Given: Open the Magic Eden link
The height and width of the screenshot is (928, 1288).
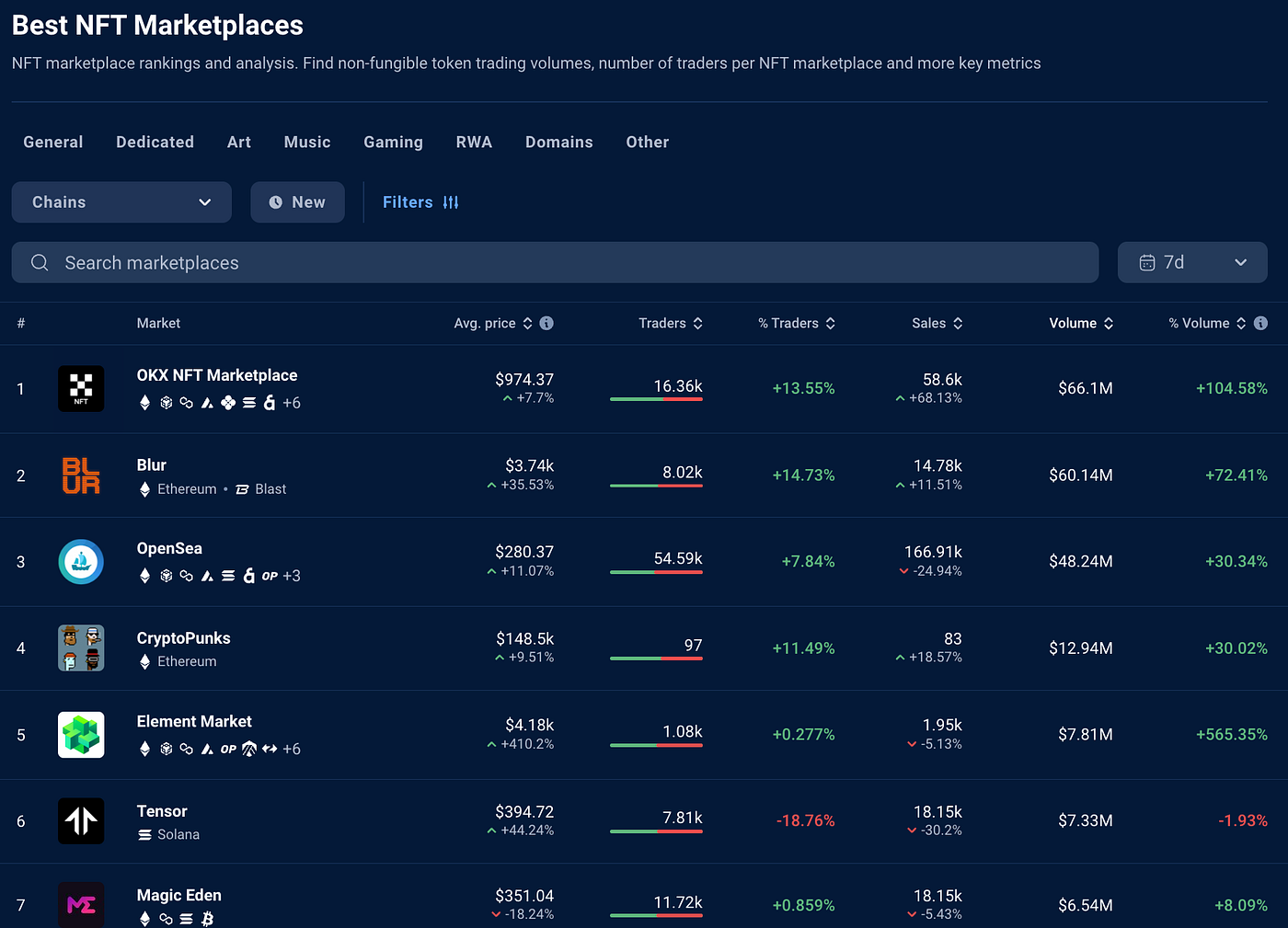Looking at the screenshot, I should click(x=179, y=896).
